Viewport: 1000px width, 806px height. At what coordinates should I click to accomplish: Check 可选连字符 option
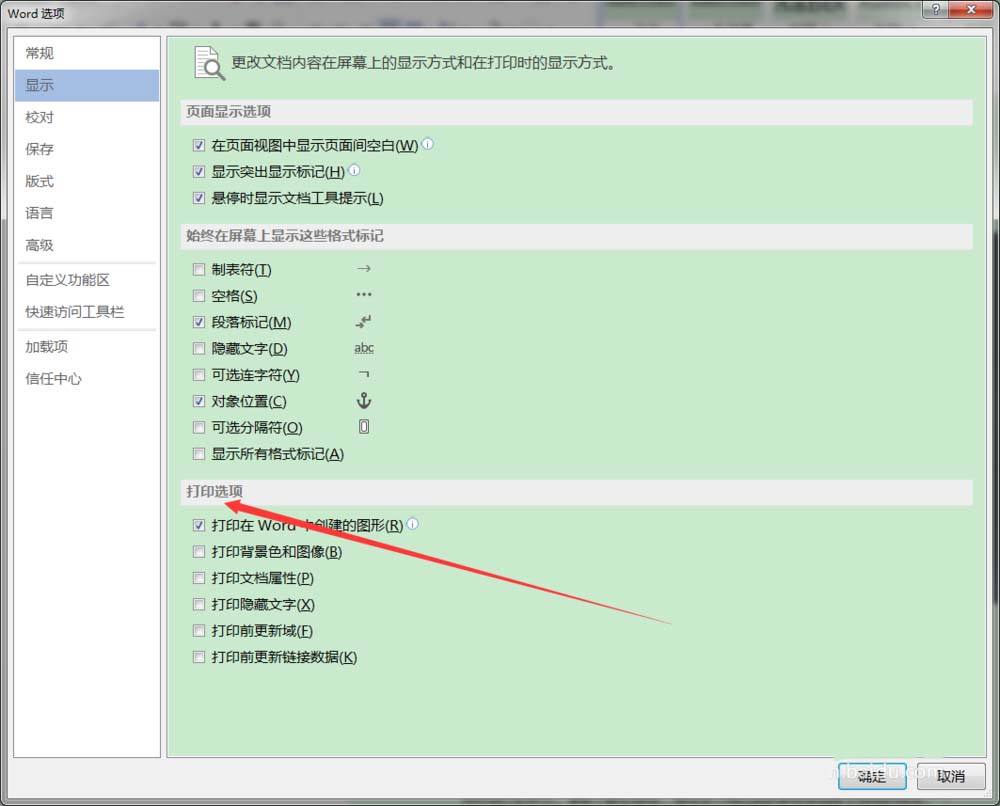[199, 375]
